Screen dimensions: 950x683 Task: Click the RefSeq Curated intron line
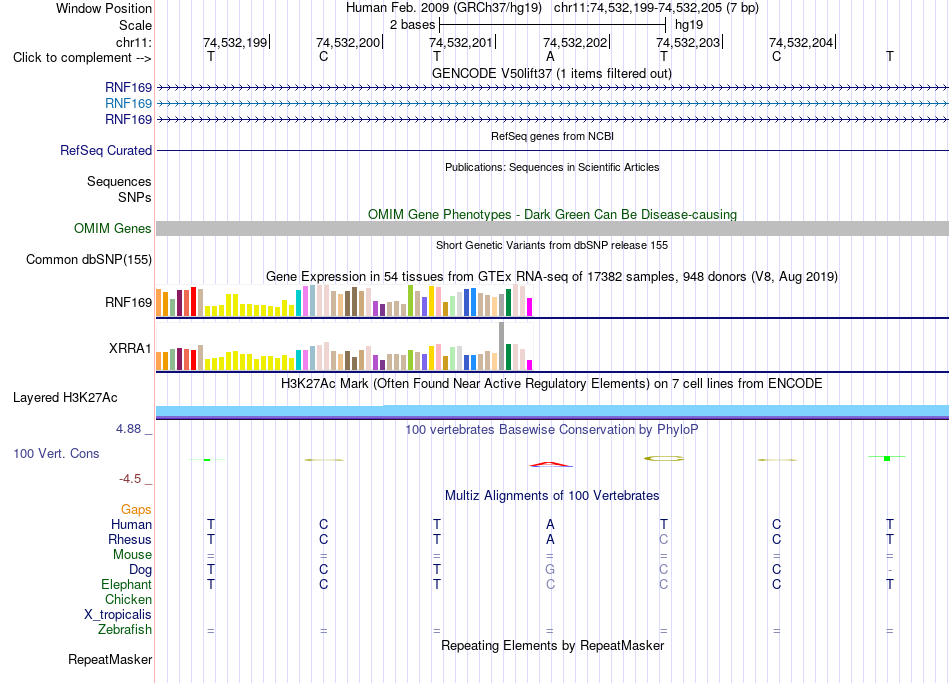(x=552, y=150)
